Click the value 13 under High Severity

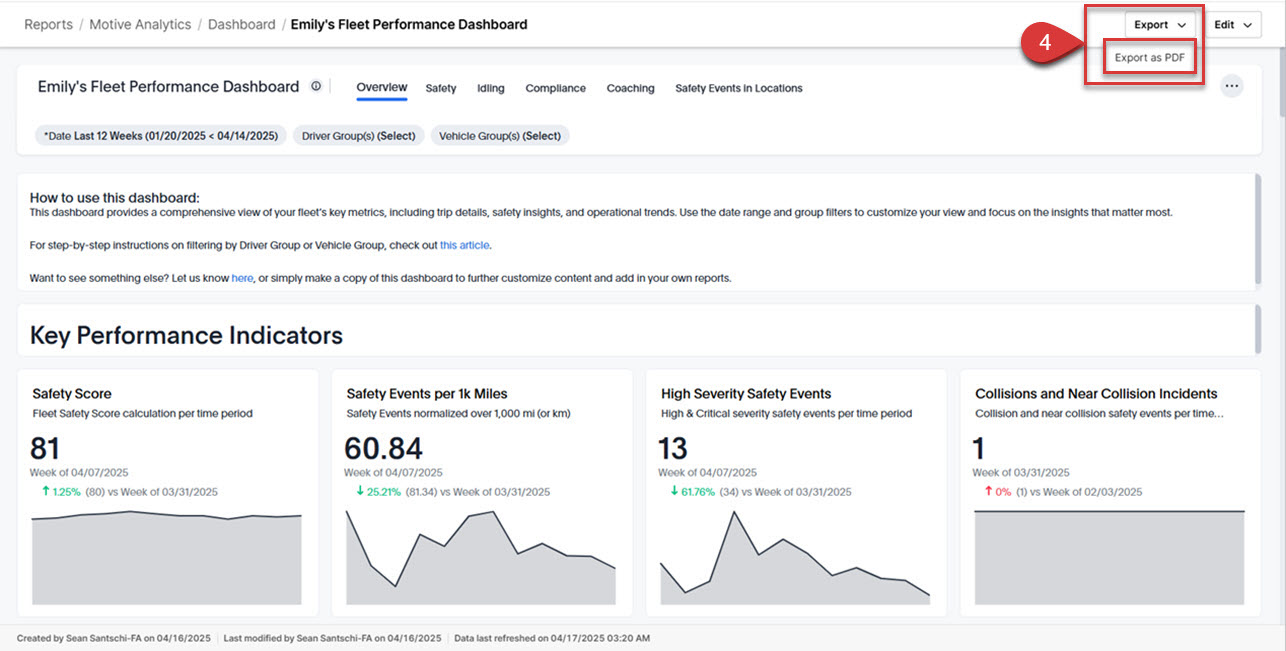tap(673, 448)
